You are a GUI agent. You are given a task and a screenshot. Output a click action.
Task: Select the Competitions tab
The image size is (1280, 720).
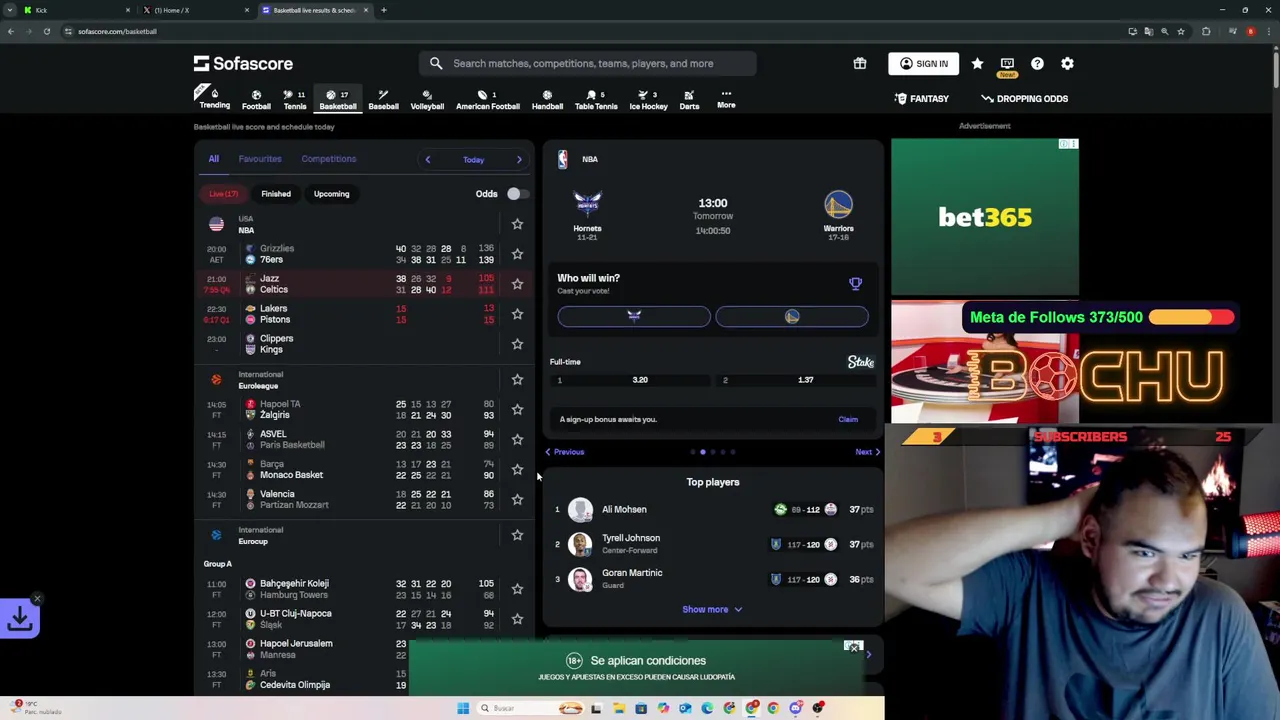click(x=329, y=159)
